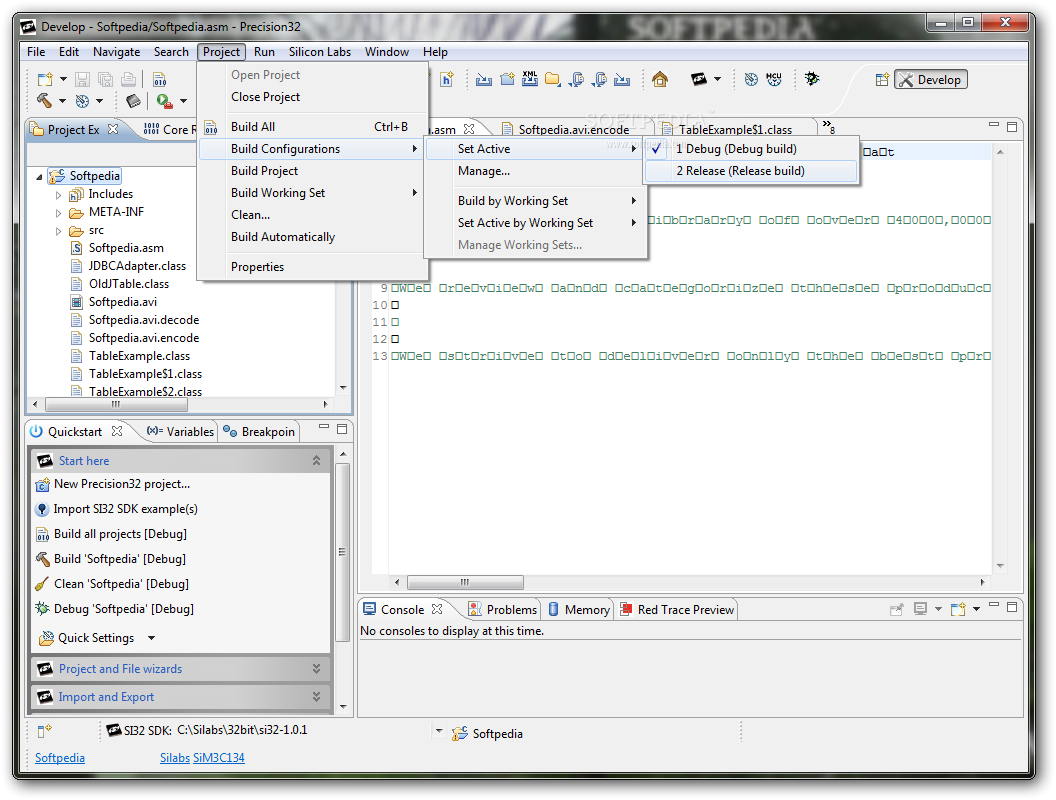Click the New wizard toolbar icon
The width and height of the screenshot is (1056, 800).
coord(45,79)
